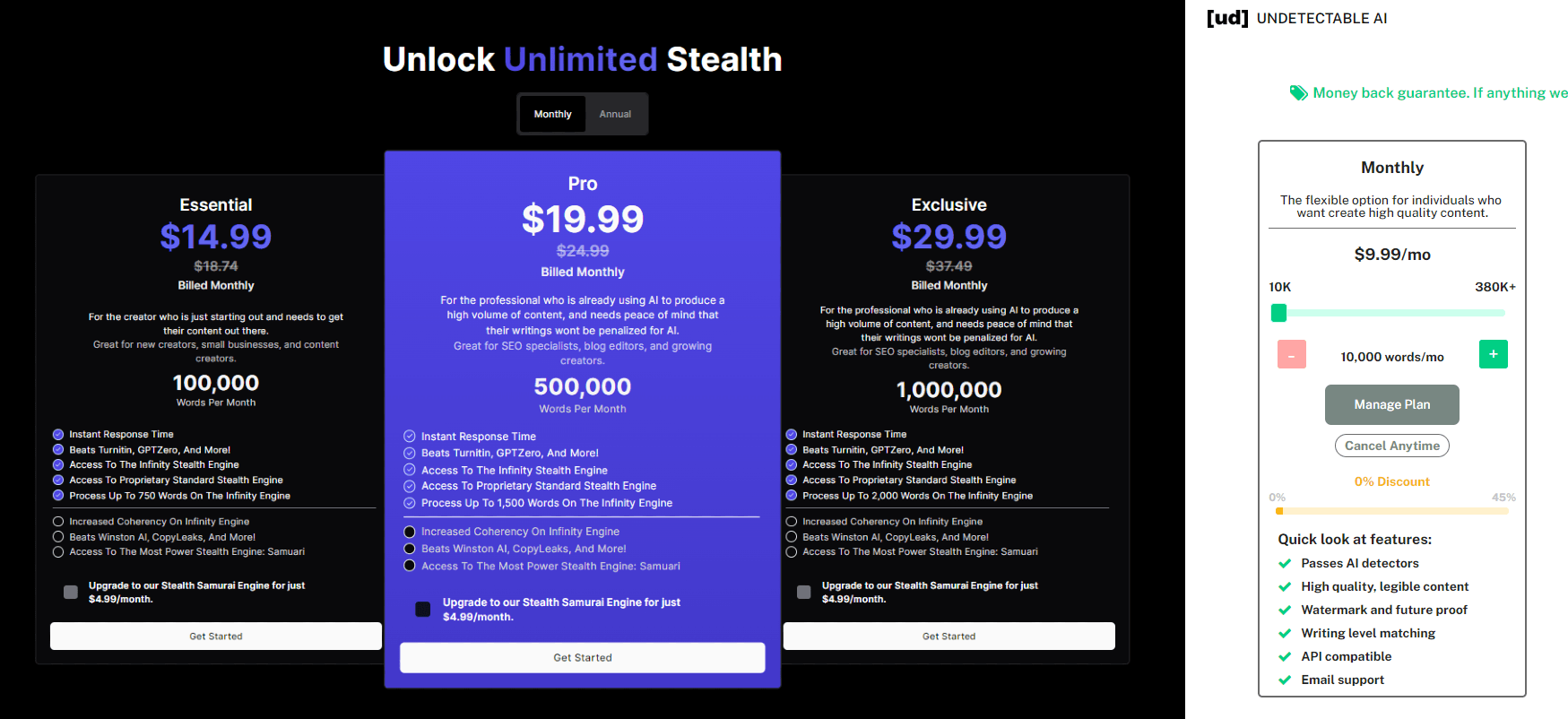Click check icon next to Essential Instant Response Time
The height and width of the screenshot is (719, 1568).
(58, 434)
